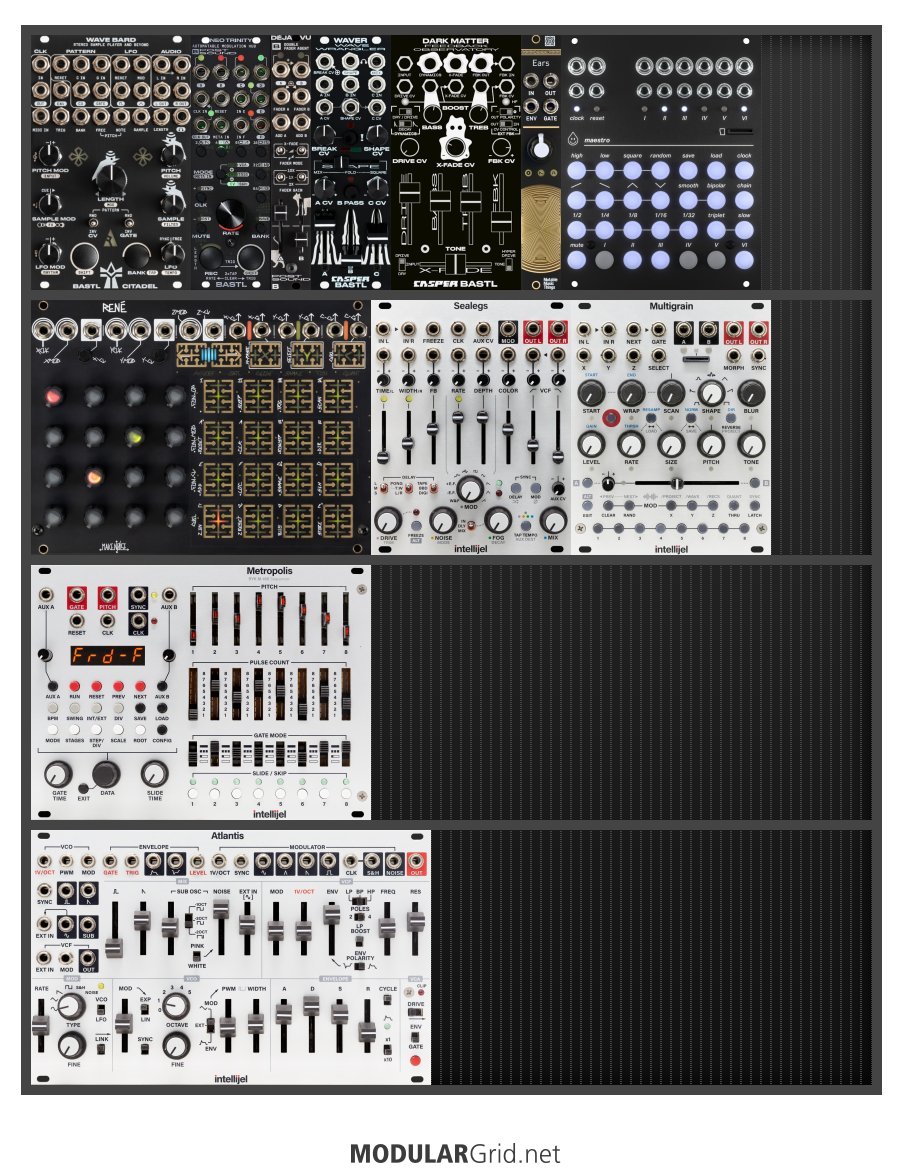Click the Multigrain morph crossfade slider

tap(677, 484)
